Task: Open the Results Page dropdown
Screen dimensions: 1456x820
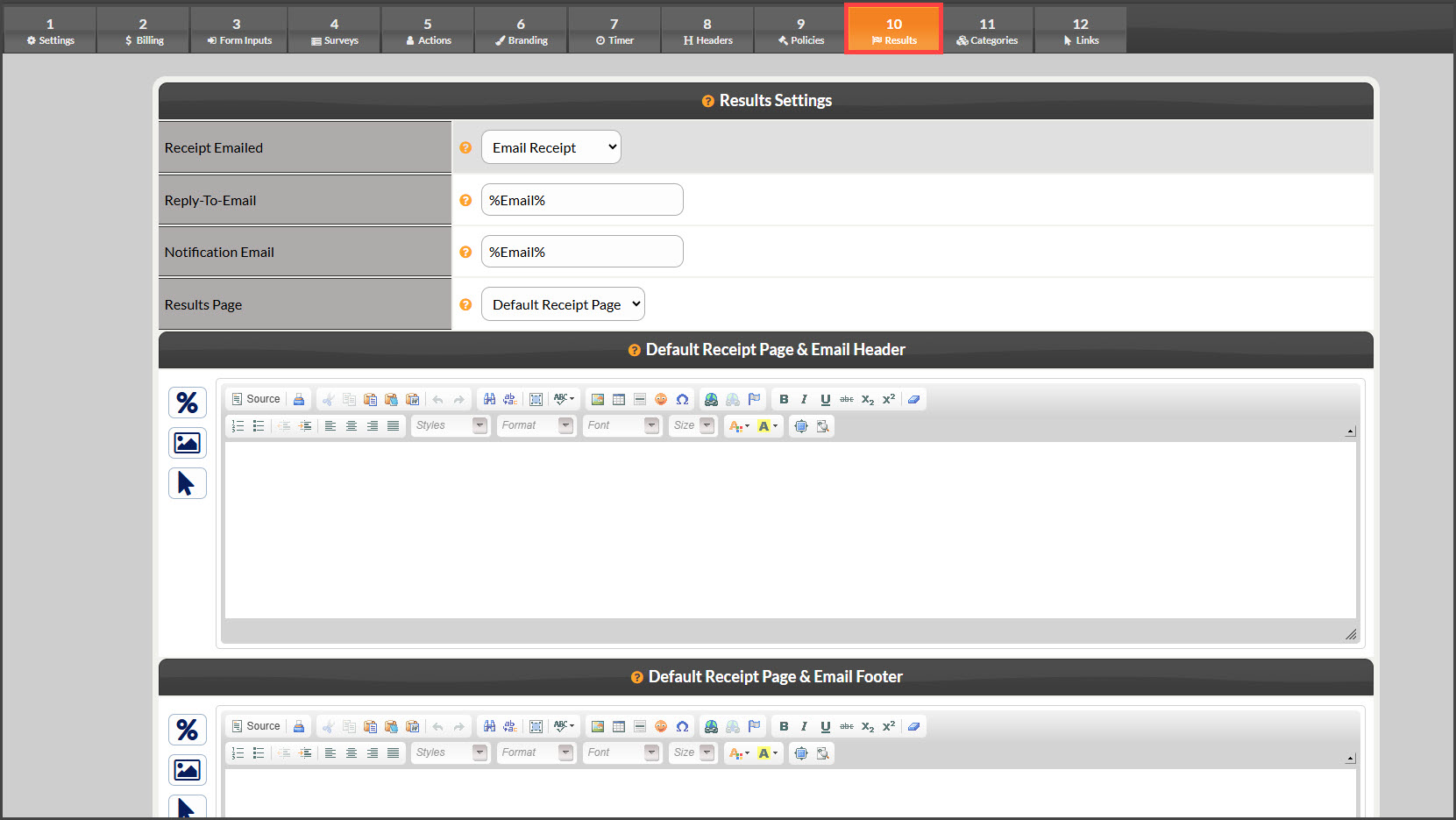Action: (x=563, y=304)
